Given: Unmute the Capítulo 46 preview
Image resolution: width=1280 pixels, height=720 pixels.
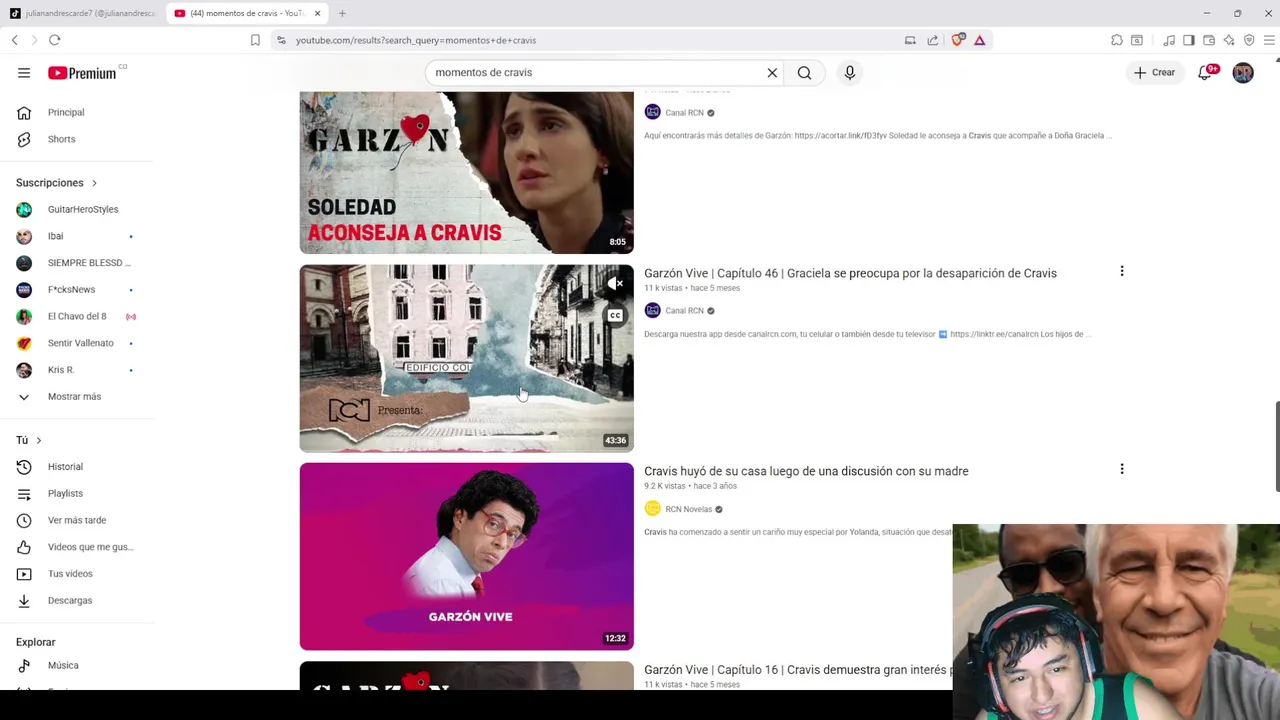Looking at the screenshot, I should pos(615,285).
